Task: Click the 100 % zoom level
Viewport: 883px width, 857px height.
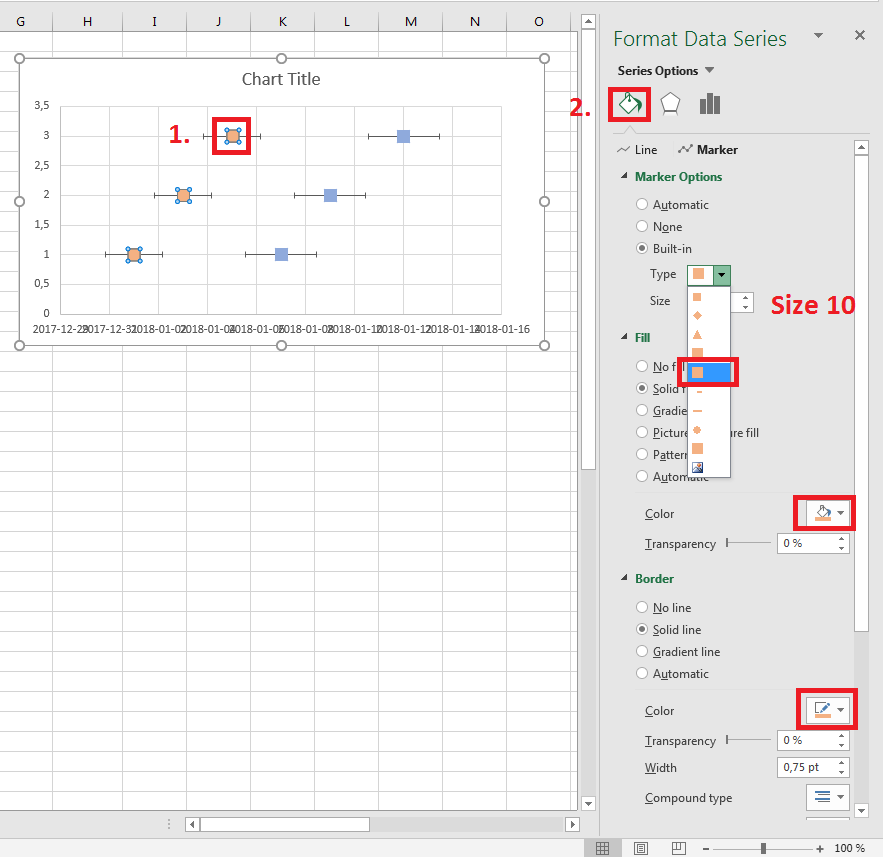Action: (849, 848)
